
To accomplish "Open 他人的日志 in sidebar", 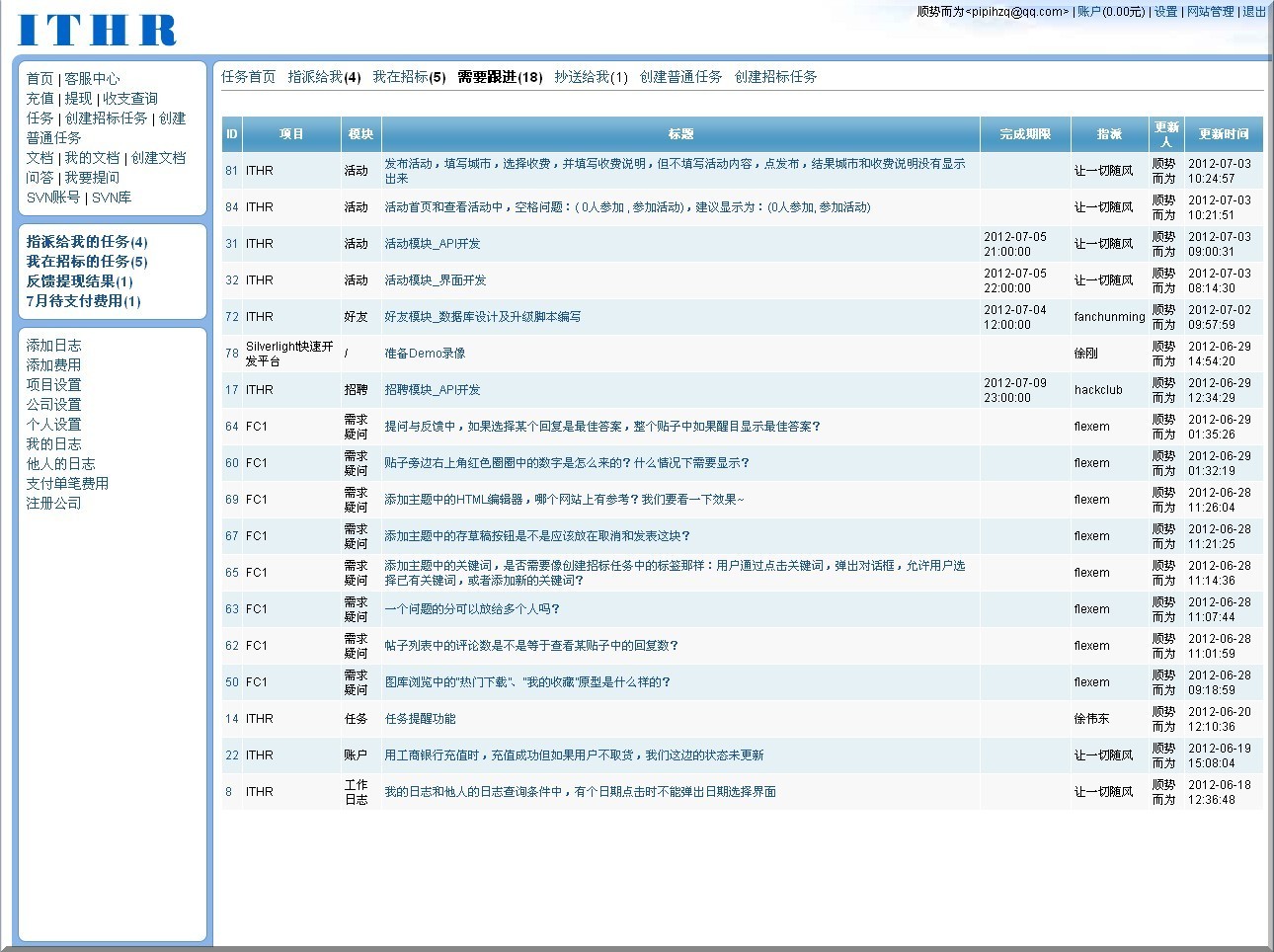I will (60, 464).
